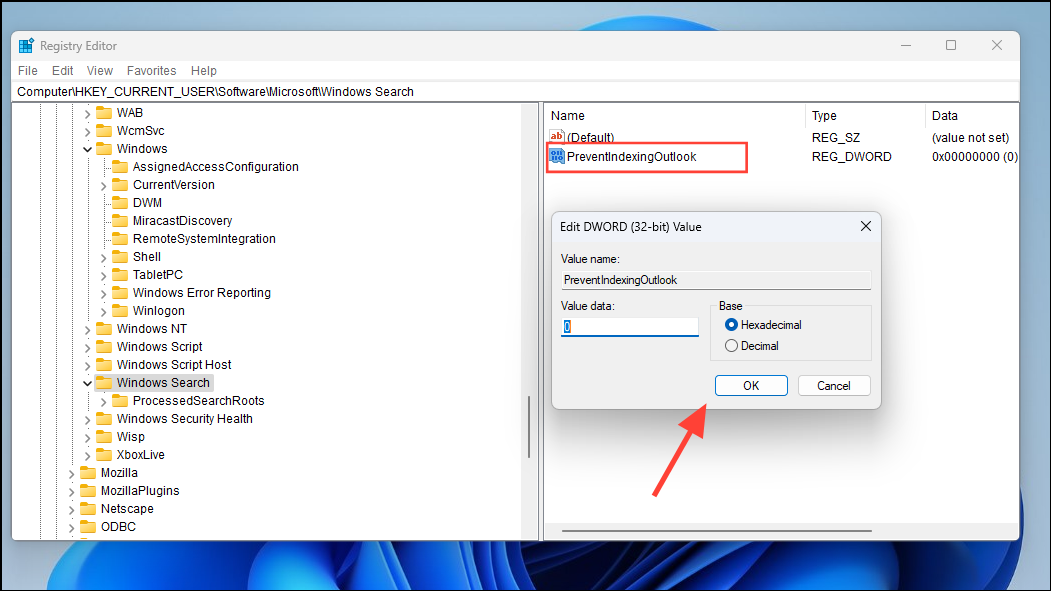Viewport: 1051px width, 591px height.
Task: Click the REG_DWORD type cell
Action: click(x=851, y=157)
